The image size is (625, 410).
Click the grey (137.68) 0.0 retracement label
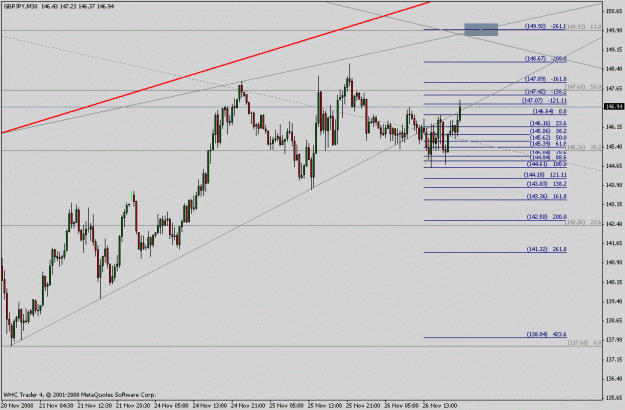[584, 343]
